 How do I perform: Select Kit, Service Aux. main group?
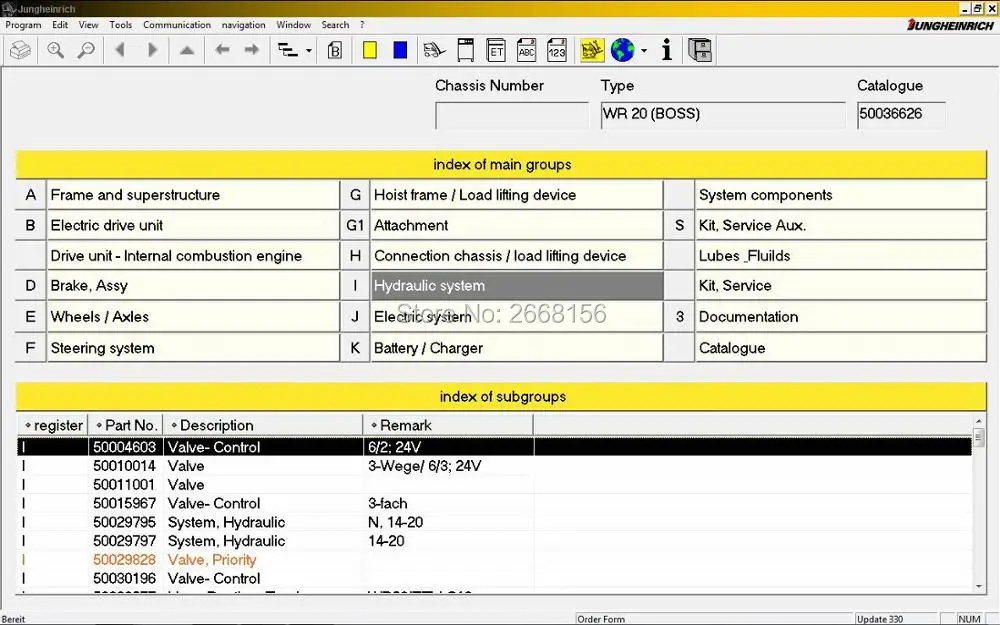tap(841, 225)
